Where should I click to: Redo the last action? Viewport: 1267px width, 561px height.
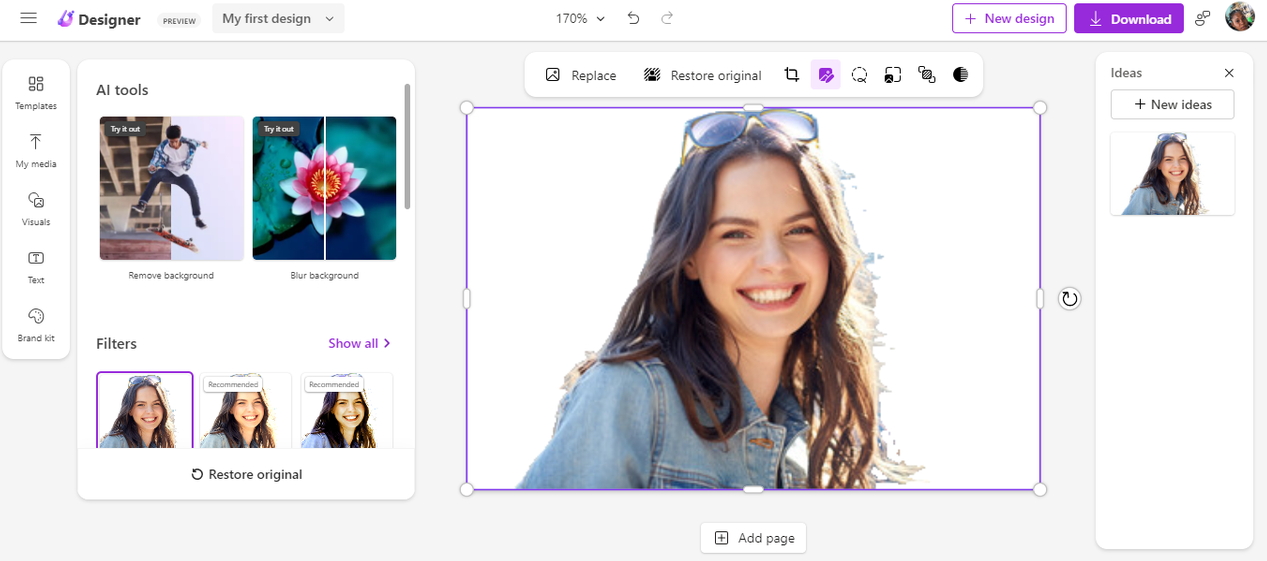tap(667, 18)
